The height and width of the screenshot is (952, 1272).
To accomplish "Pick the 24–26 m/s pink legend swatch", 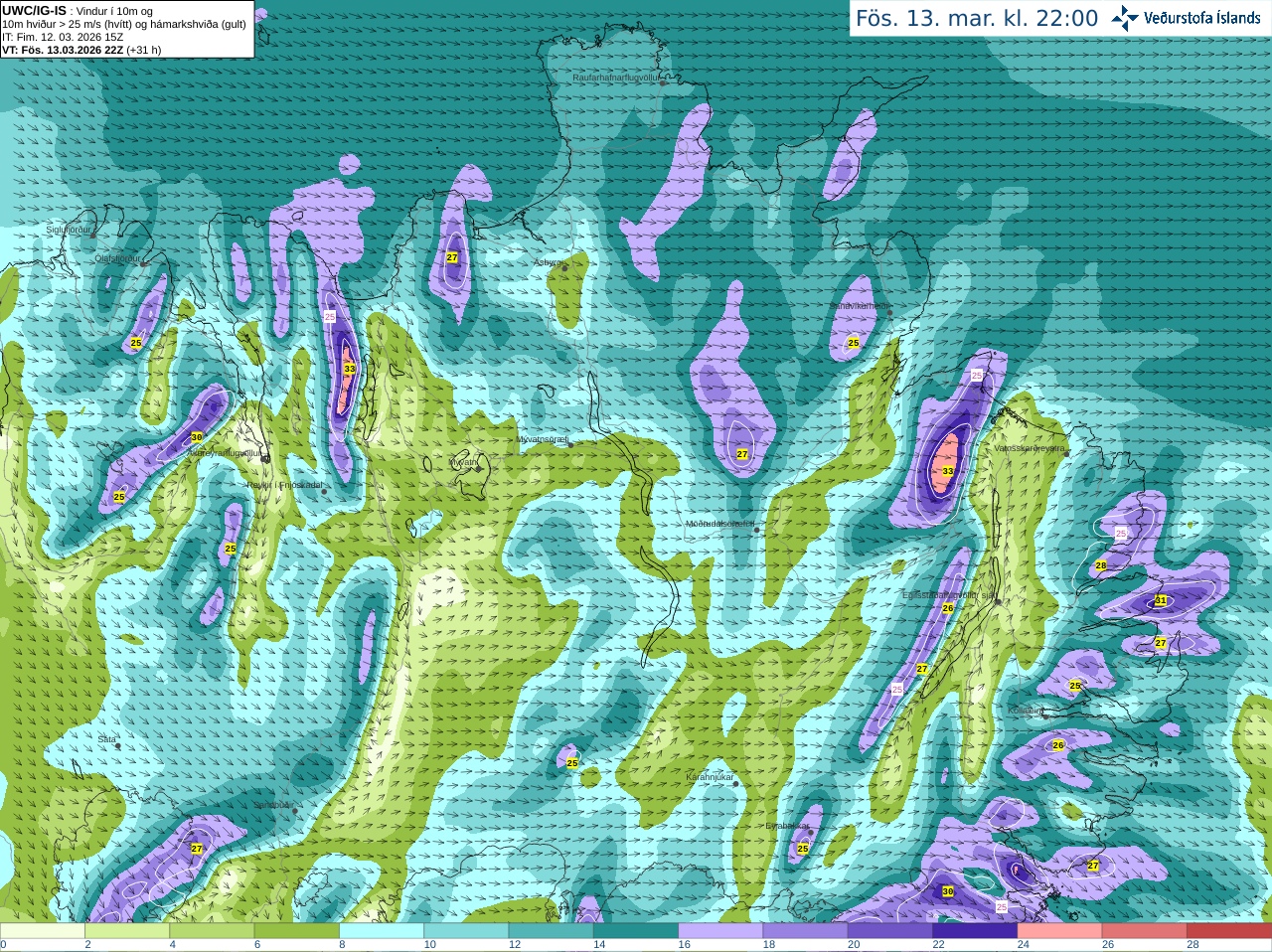I will [x=1059, y=931].
